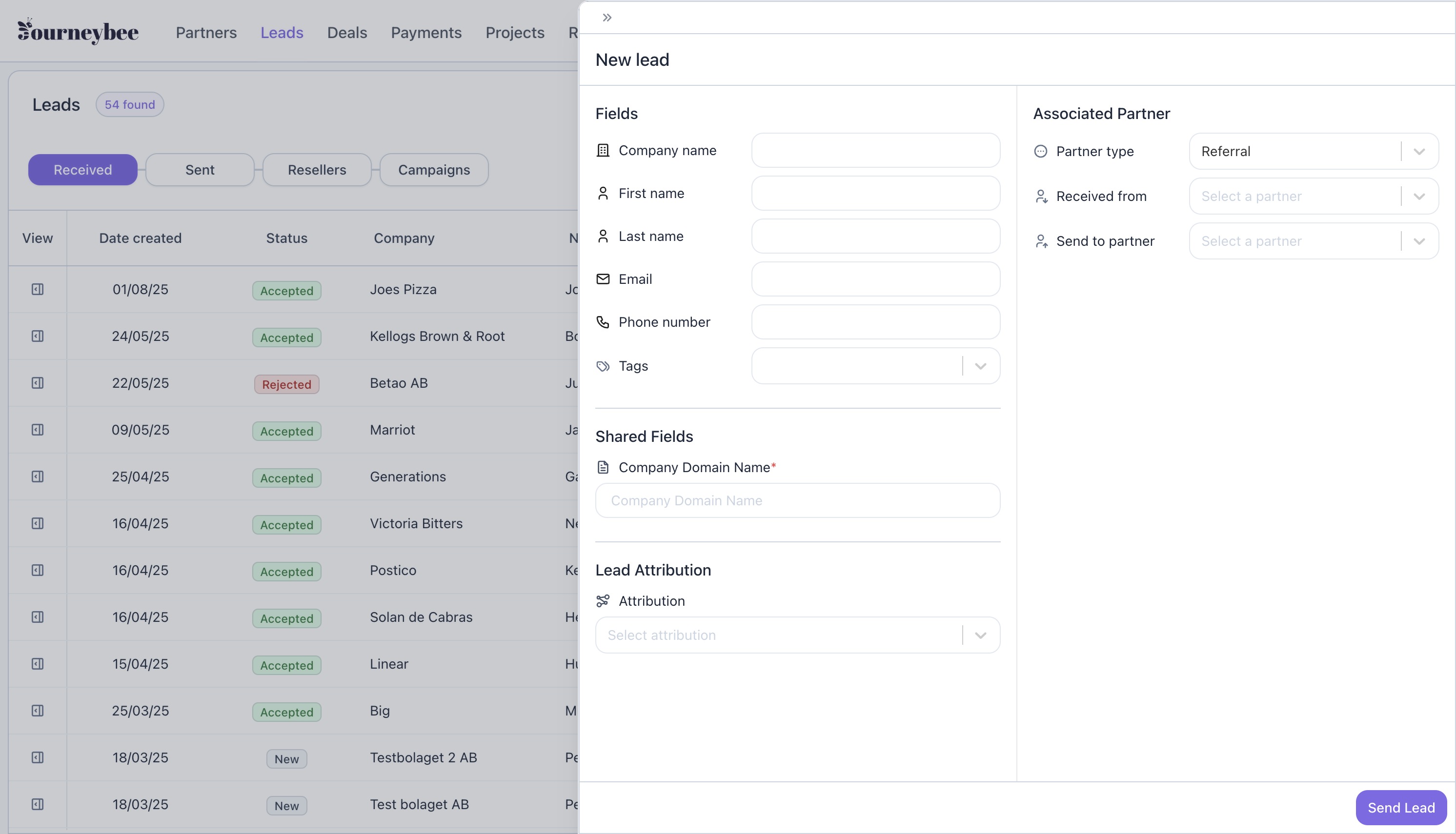Viewport: 1456px width, 834px height.
Task: Click the Accepted status on Joes Pizza row
Action: 286,290
